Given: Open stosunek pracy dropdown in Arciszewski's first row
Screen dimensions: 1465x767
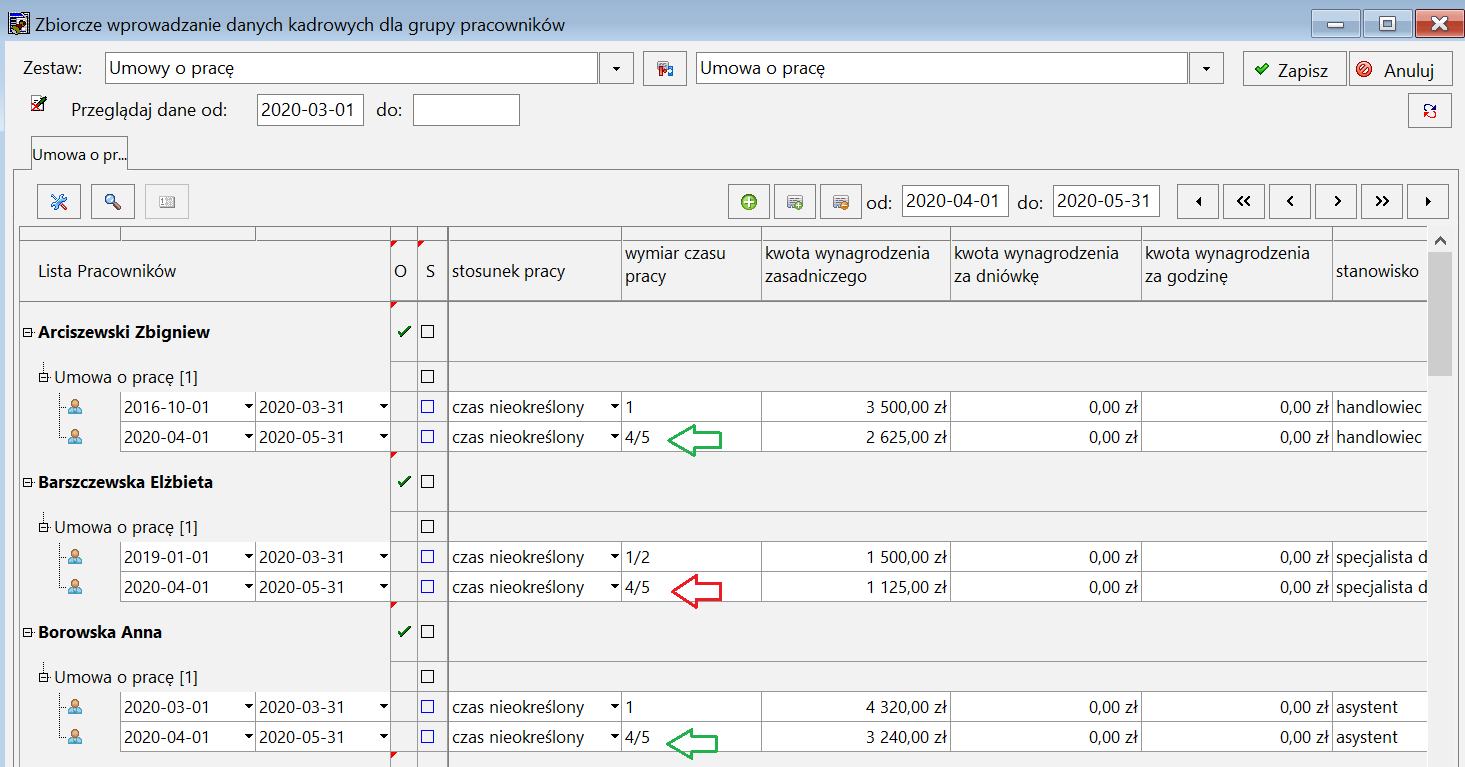Looking at the screenshot, I should [615, 407].
